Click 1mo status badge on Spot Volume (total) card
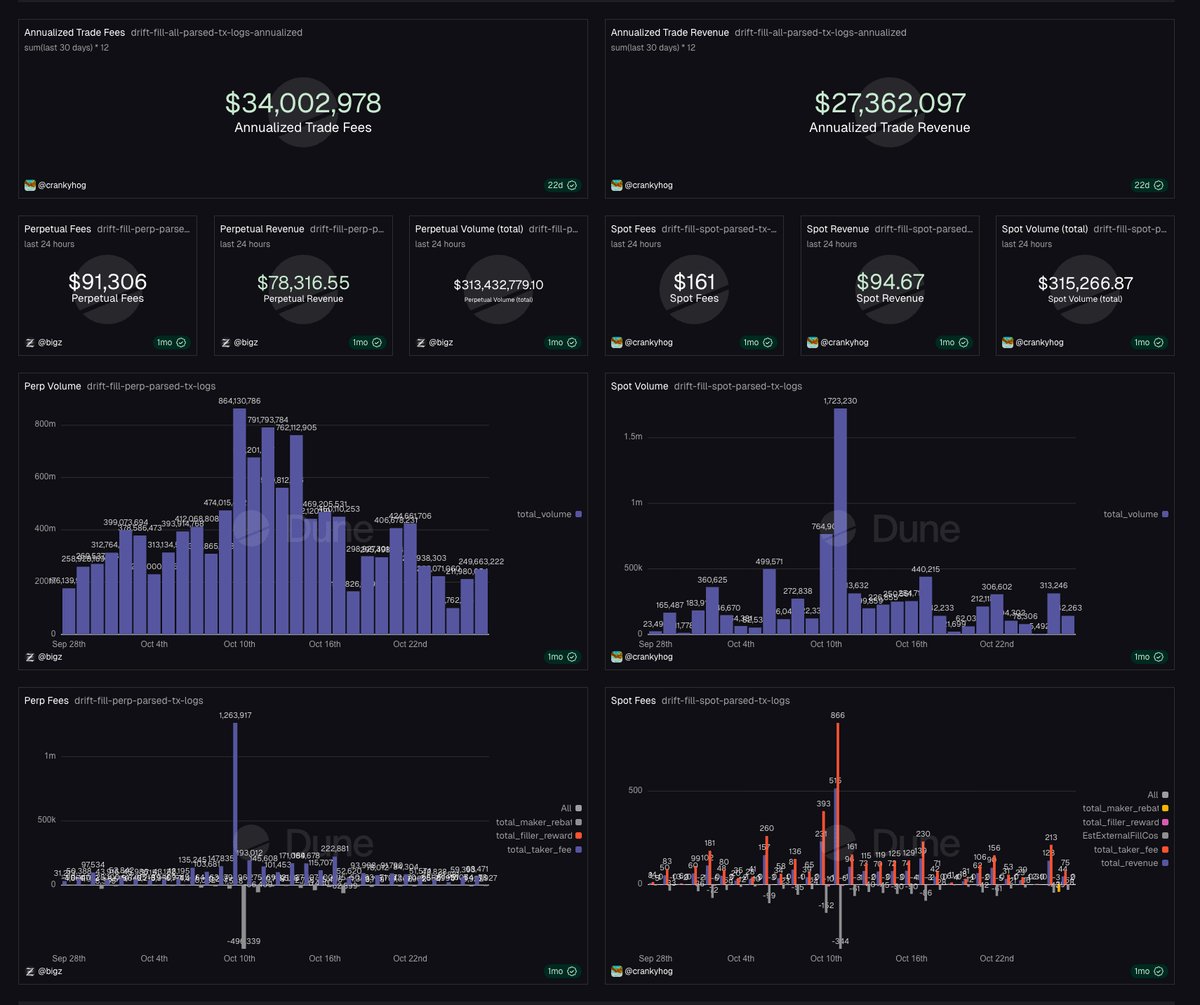 (x=1147, y=342)
